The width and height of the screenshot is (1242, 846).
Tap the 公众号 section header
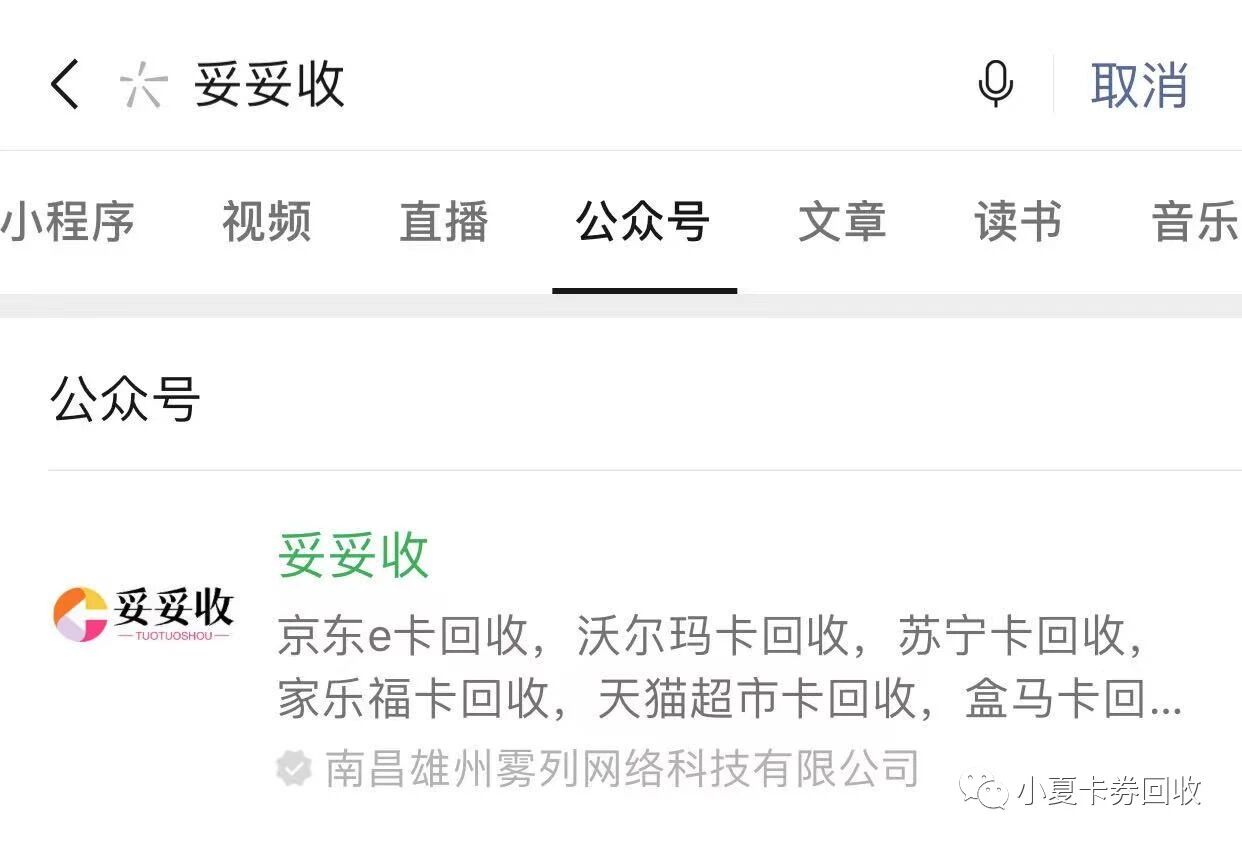click(124, 397)
